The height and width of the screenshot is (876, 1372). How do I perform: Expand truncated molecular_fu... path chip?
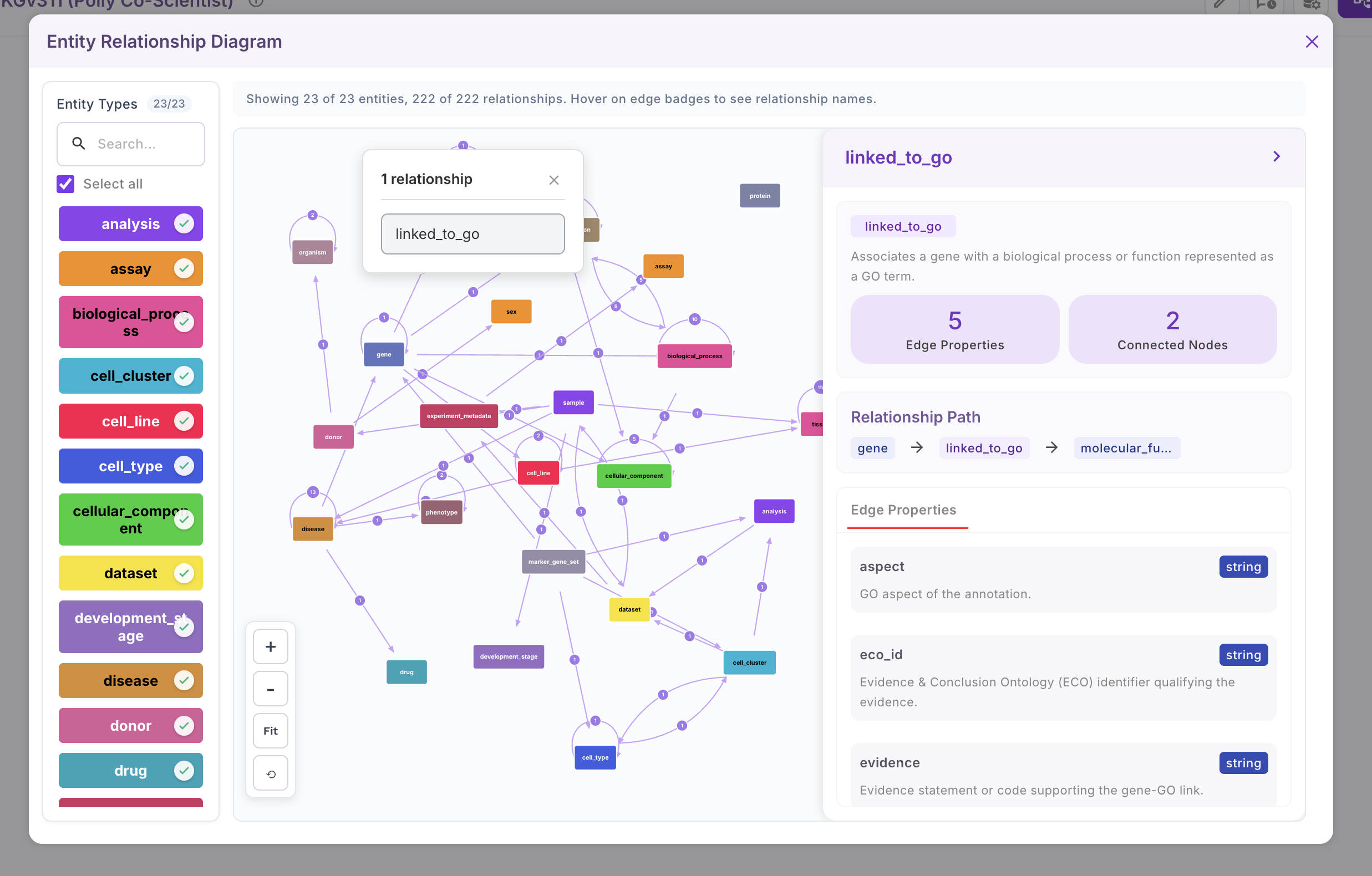pos(1125,448)
